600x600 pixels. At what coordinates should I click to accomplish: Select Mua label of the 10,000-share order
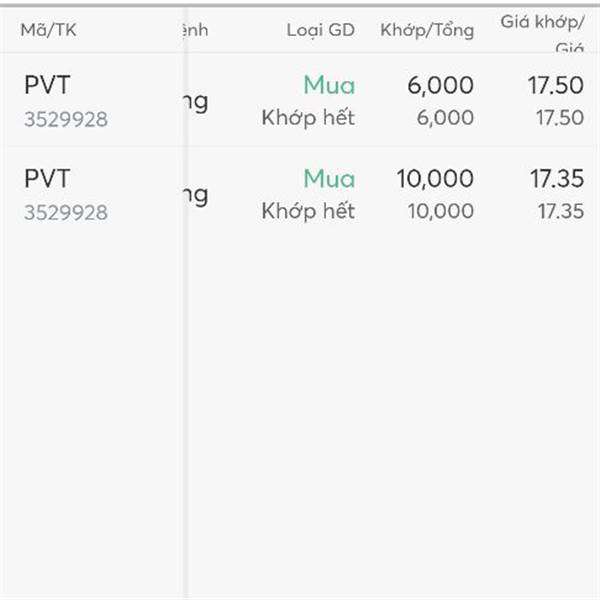[329, 179]
